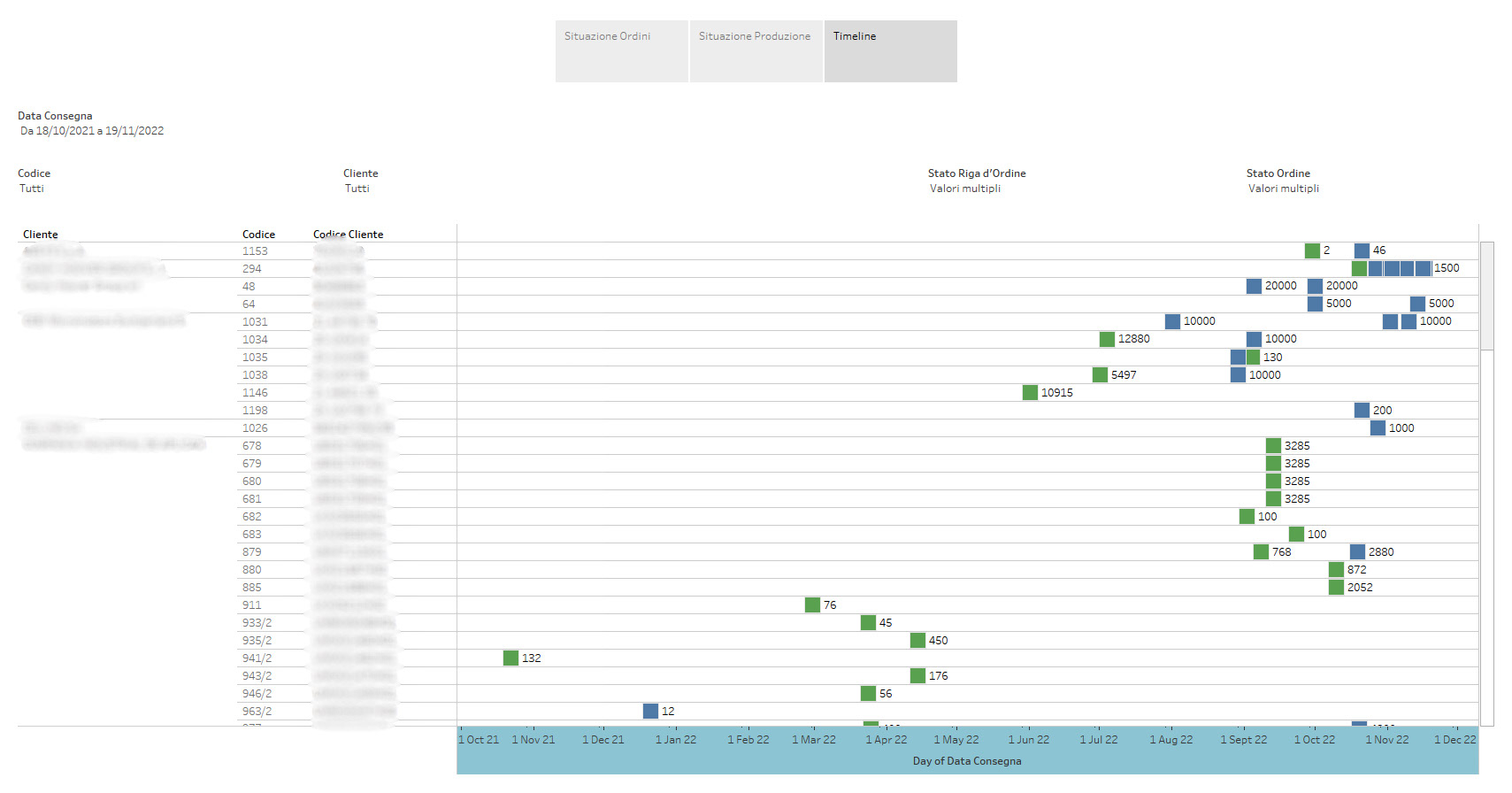Select the green marker labeled 2052
This screenshot has height=793, width=1512.
[x=1336, y=587]
